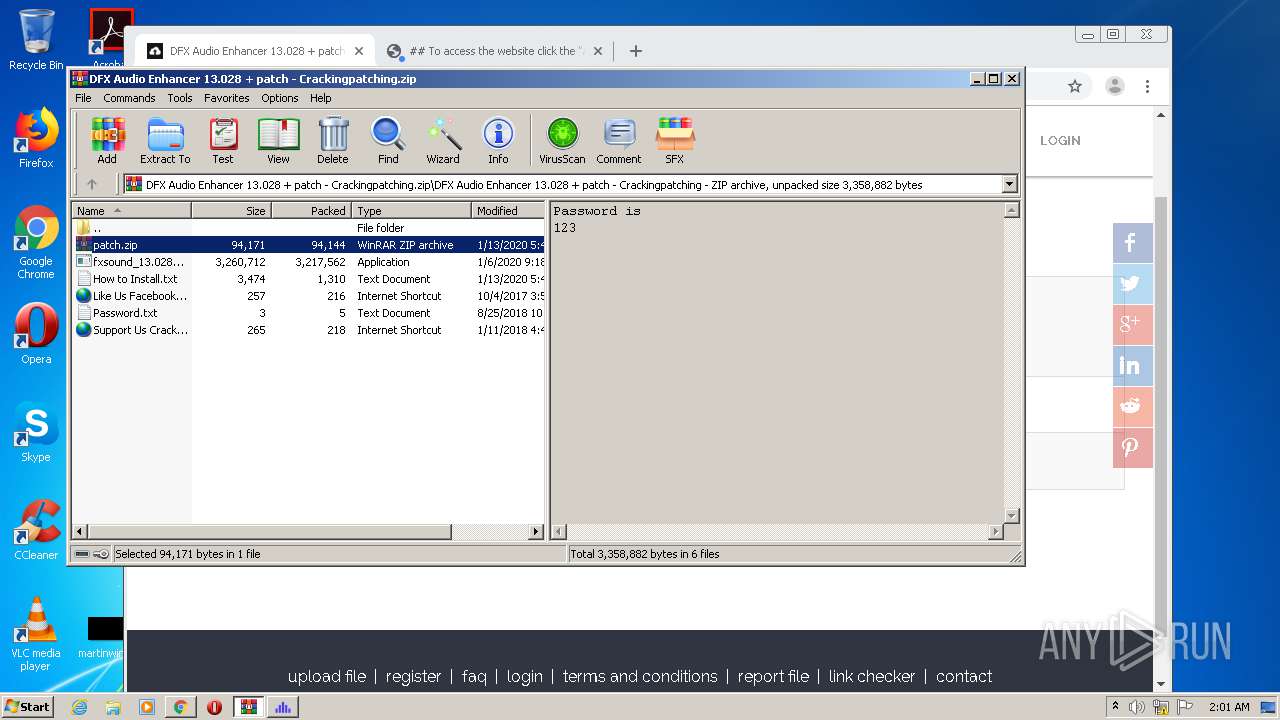Open the Comment tool
The image size is (1280, 720).
(x=619, y=141)
